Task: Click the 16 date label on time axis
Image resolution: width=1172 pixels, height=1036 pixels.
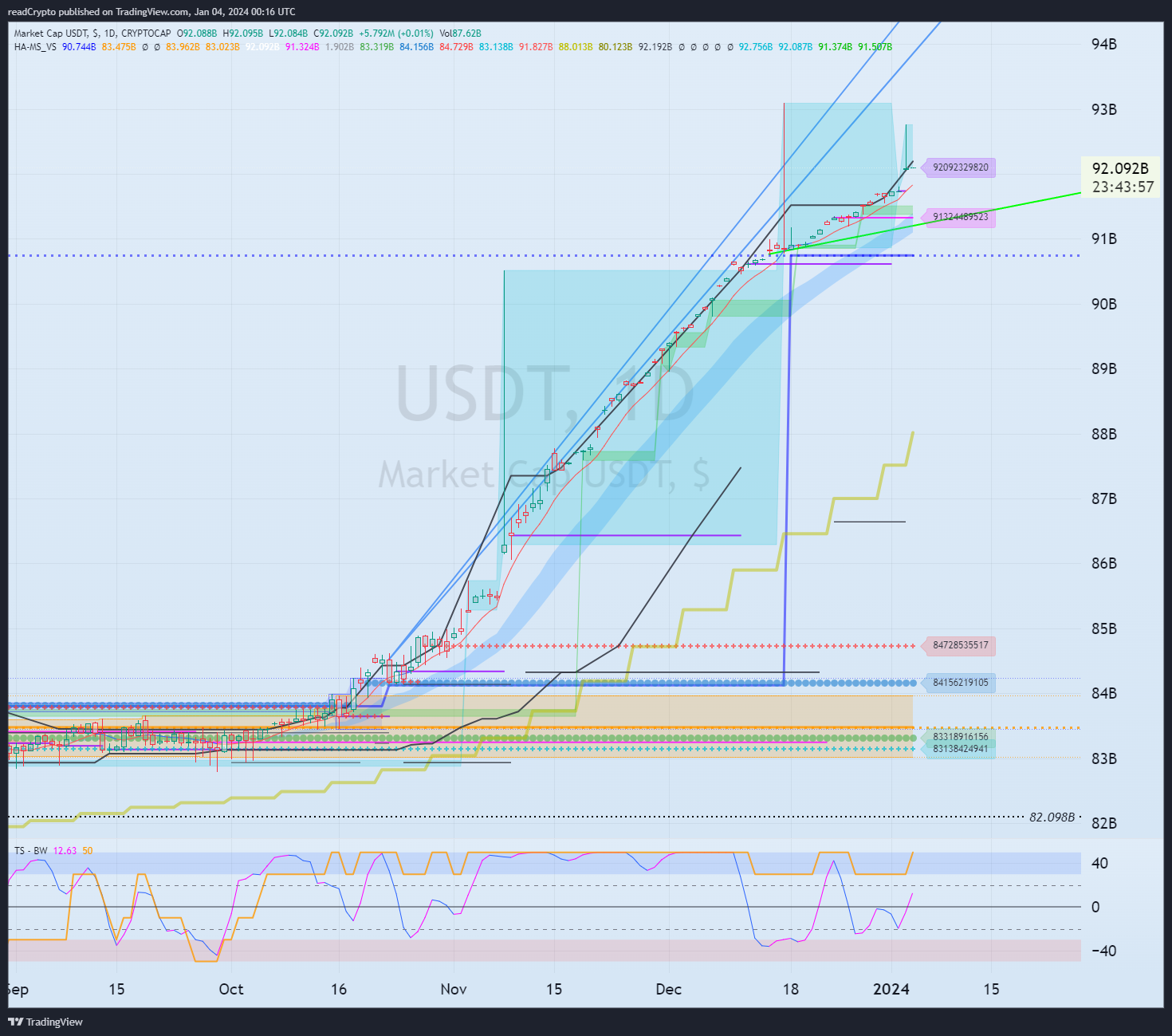Action: coord(339,989)
